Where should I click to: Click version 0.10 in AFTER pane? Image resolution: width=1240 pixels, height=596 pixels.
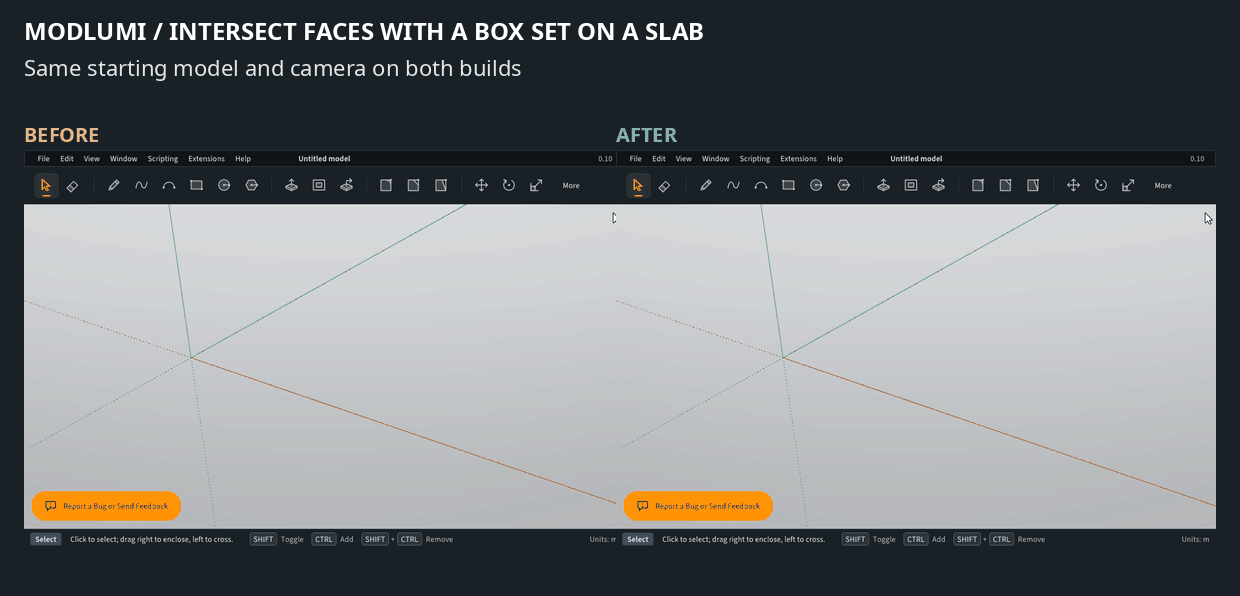[1197, 159]
